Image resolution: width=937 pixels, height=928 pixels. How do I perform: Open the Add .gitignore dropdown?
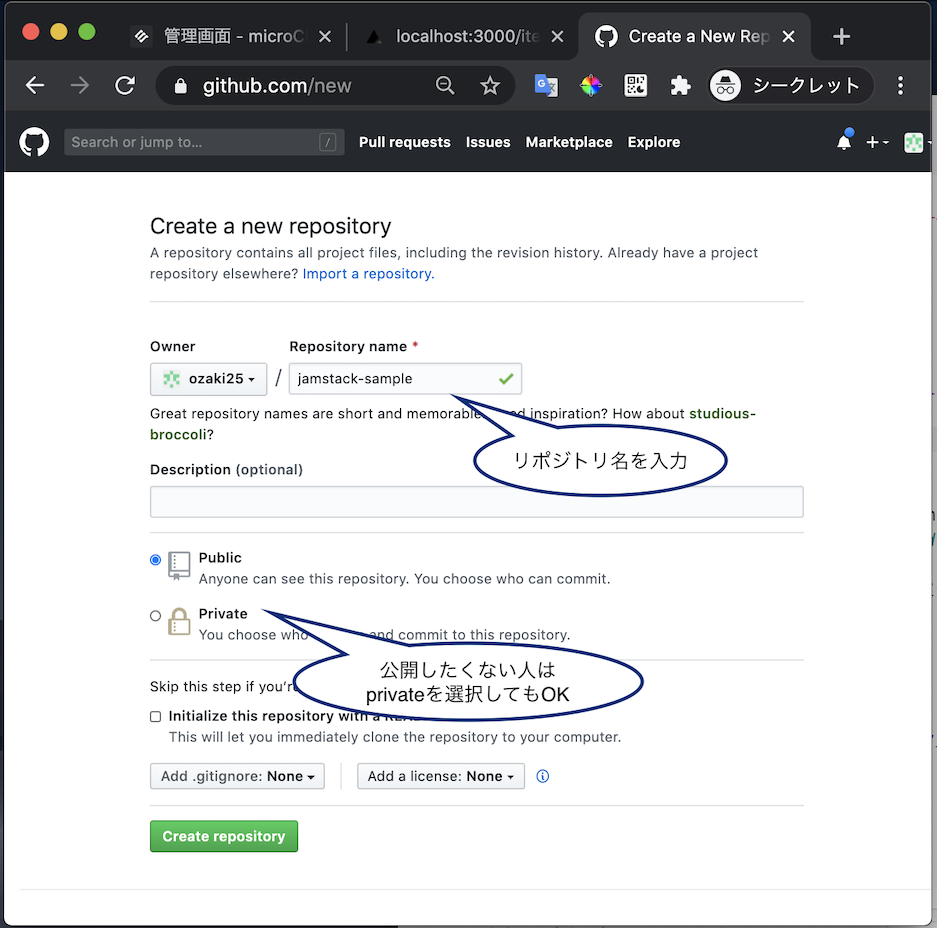(237, 776)
